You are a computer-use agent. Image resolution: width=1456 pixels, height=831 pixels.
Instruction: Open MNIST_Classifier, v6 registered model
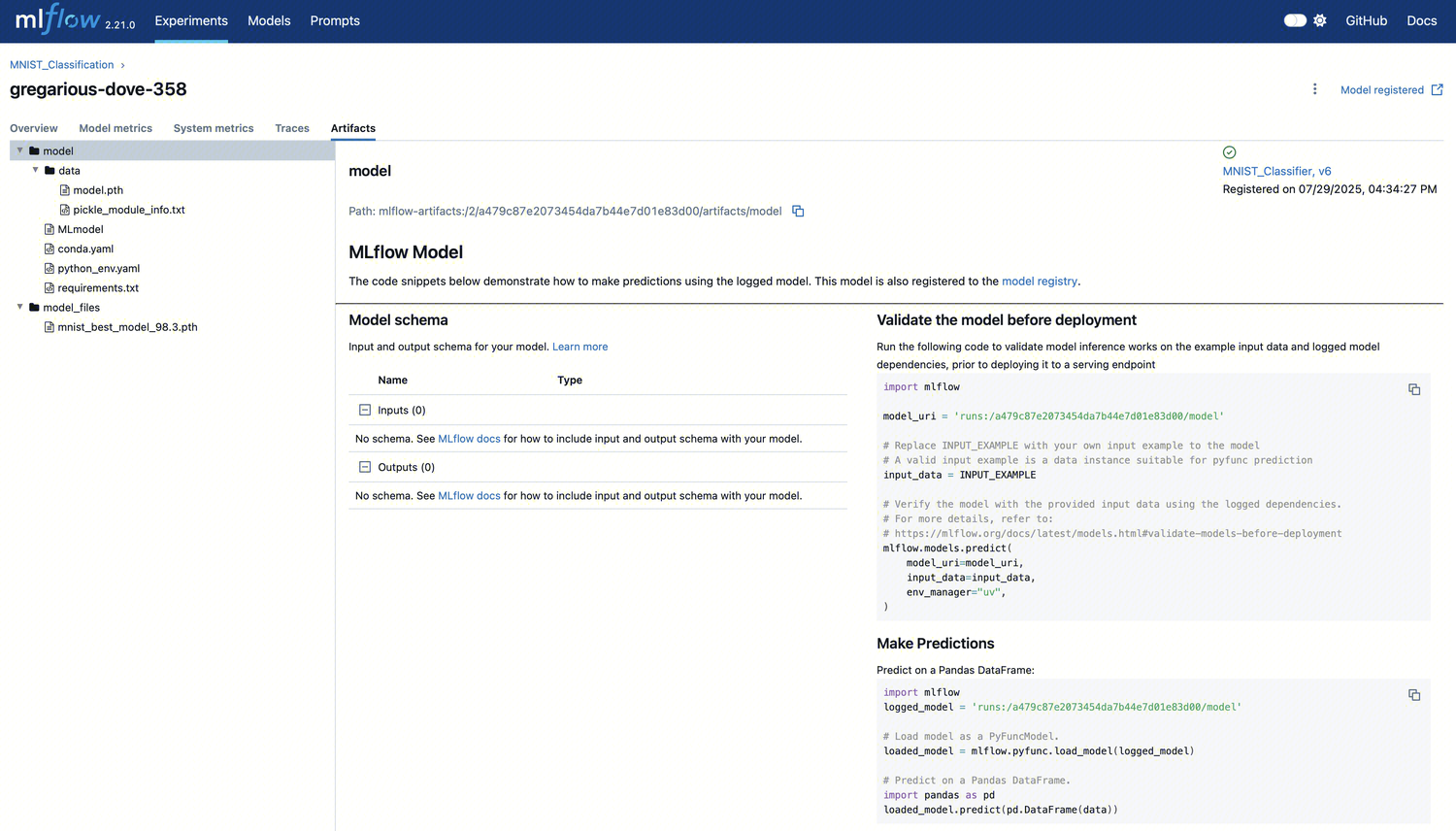tap(1276, 171)
